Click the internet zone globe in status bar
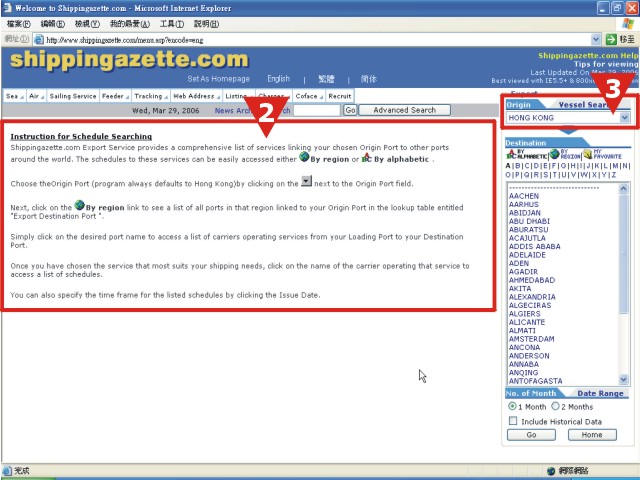 (x=551, y=471)
